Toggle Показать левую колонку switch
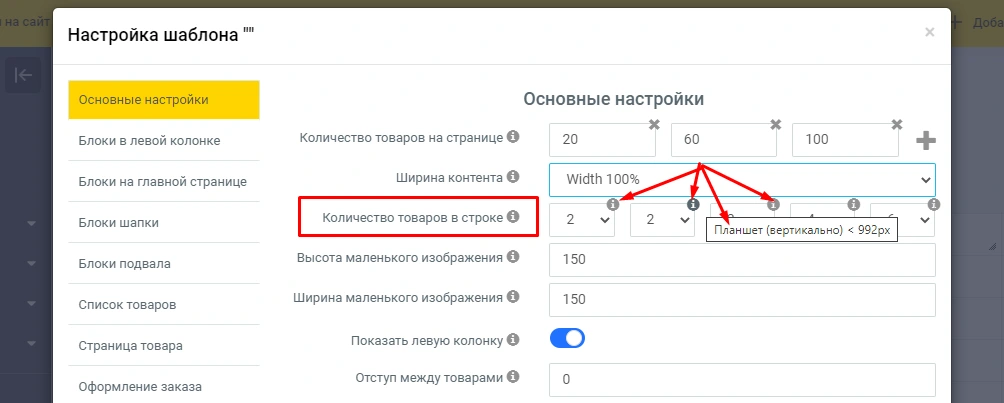 point(567,339)
